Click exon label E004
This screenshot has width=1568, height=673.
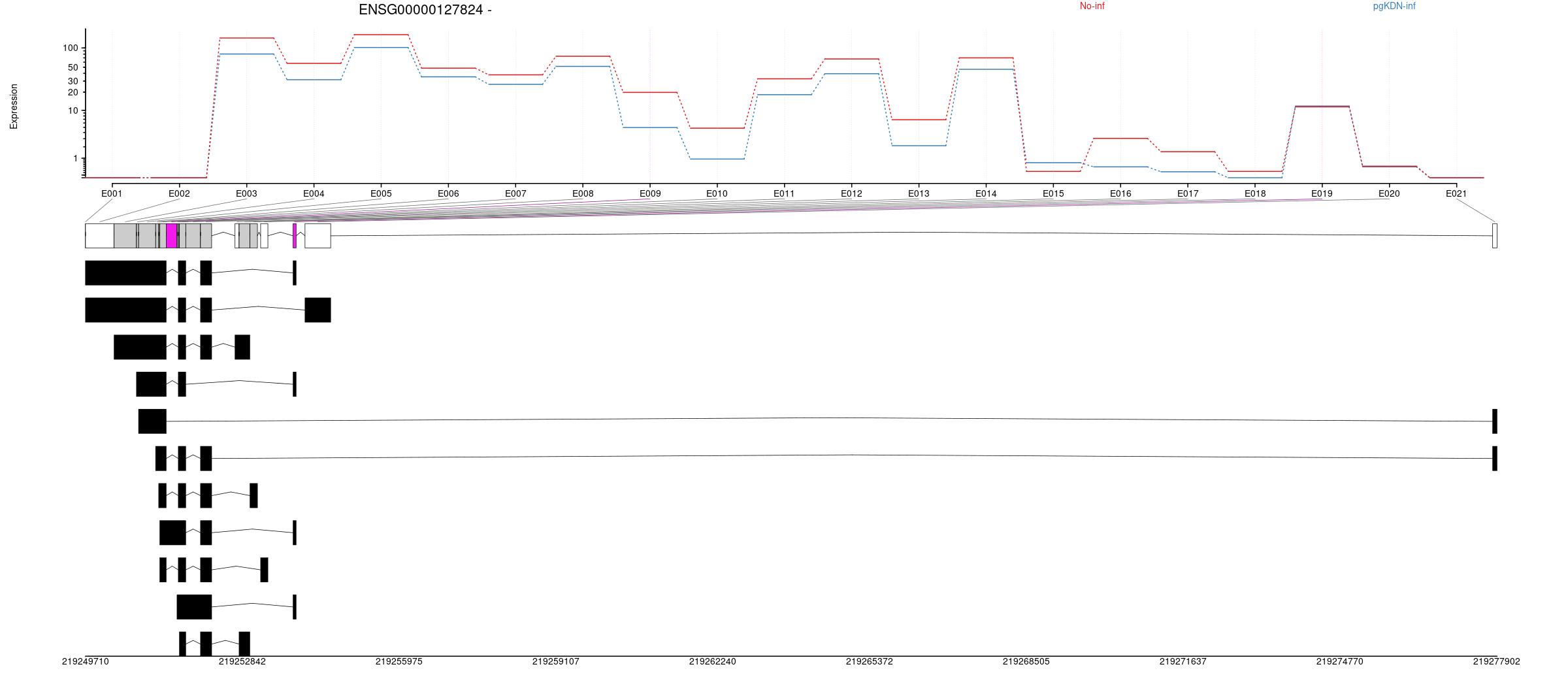(314, 193)
